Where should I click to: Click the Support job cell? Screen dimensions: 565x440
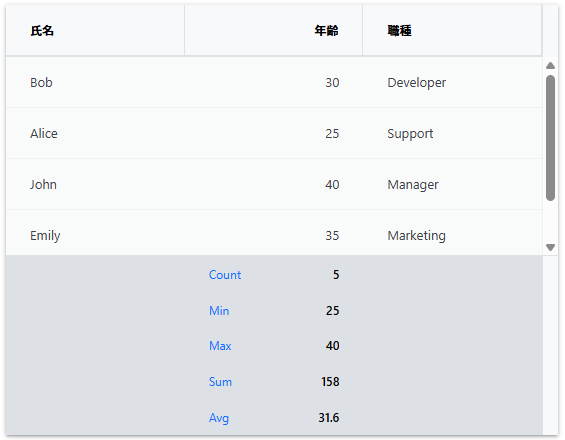click(452, 133)
